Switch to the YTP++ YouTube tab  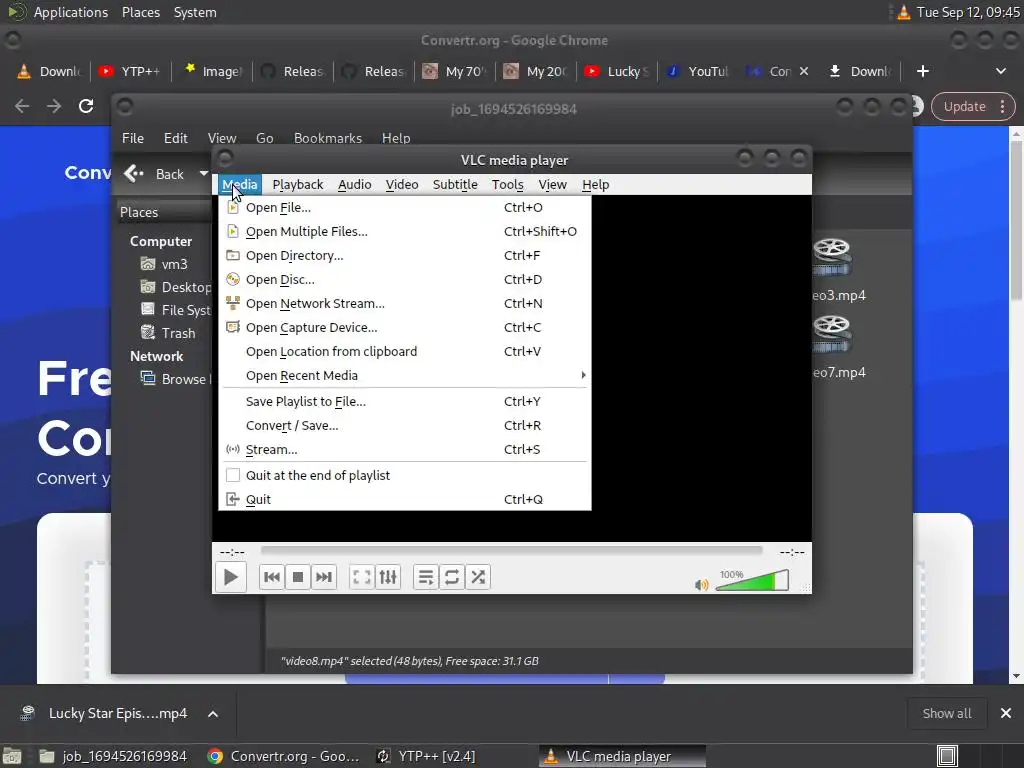130,71
